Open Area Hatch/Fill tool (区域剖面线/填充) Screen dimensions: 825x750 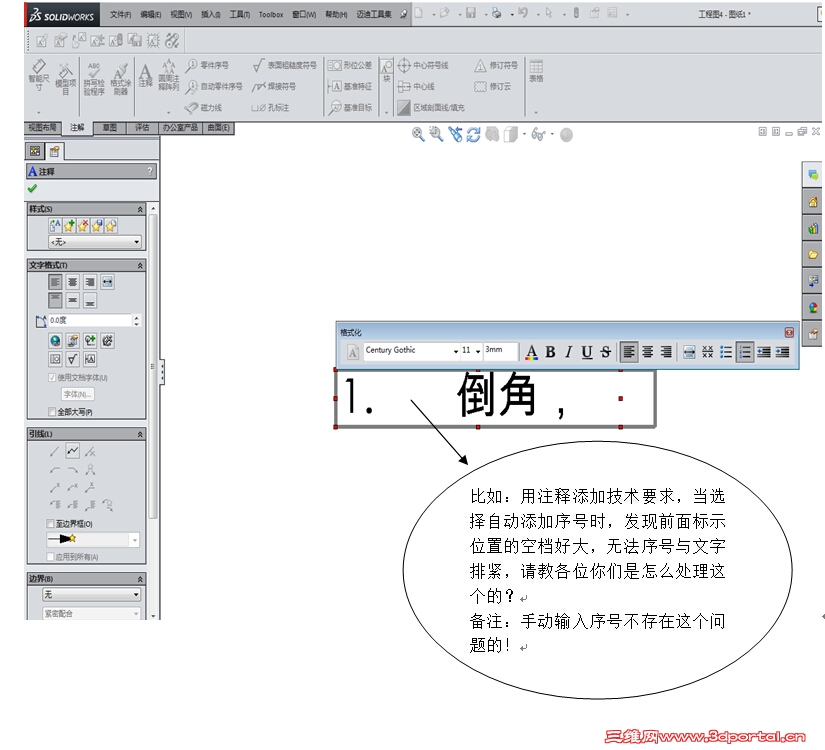point(431,107)
